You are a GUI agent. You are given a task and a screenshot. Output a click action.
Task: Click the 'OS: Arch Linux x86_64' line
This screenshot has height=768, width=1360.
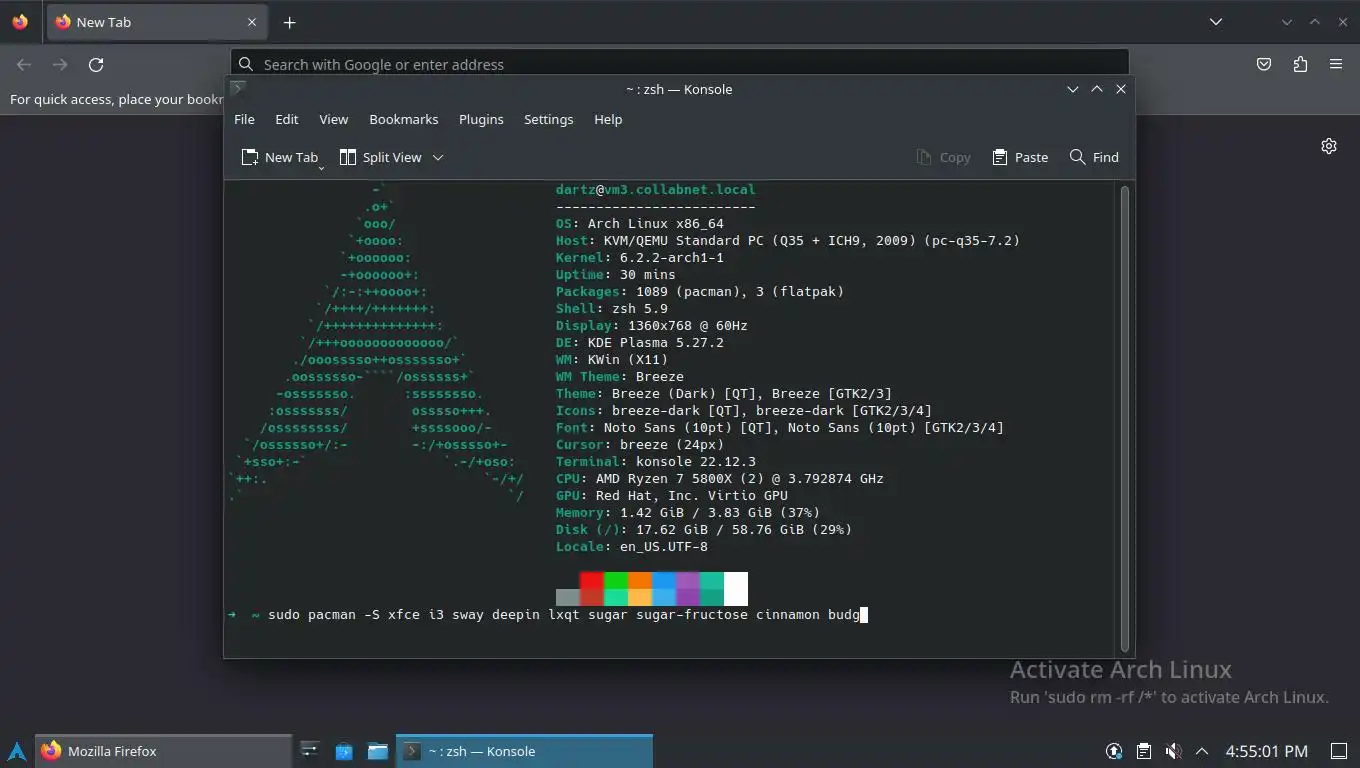coord(640,224)
